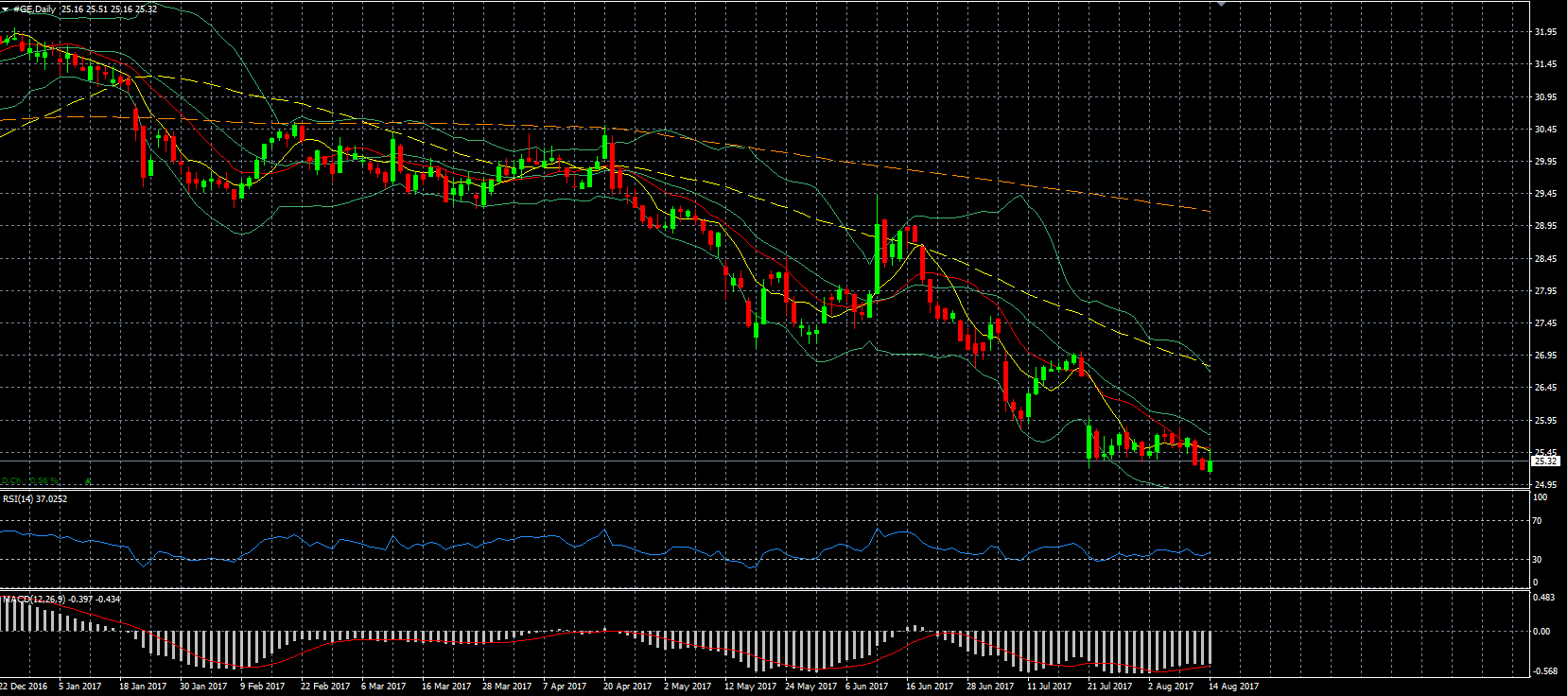Click the RSI scale value 70

click(x=1538, y=521)
